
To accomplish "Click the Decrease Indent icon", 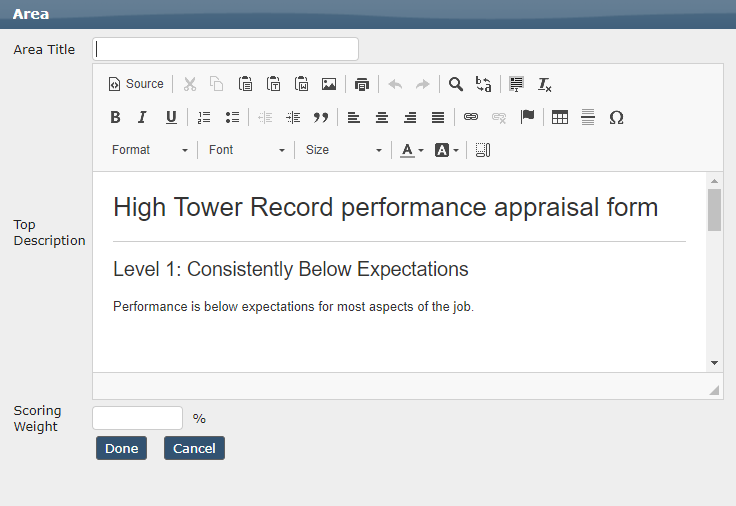I will [x=265, y=117].
